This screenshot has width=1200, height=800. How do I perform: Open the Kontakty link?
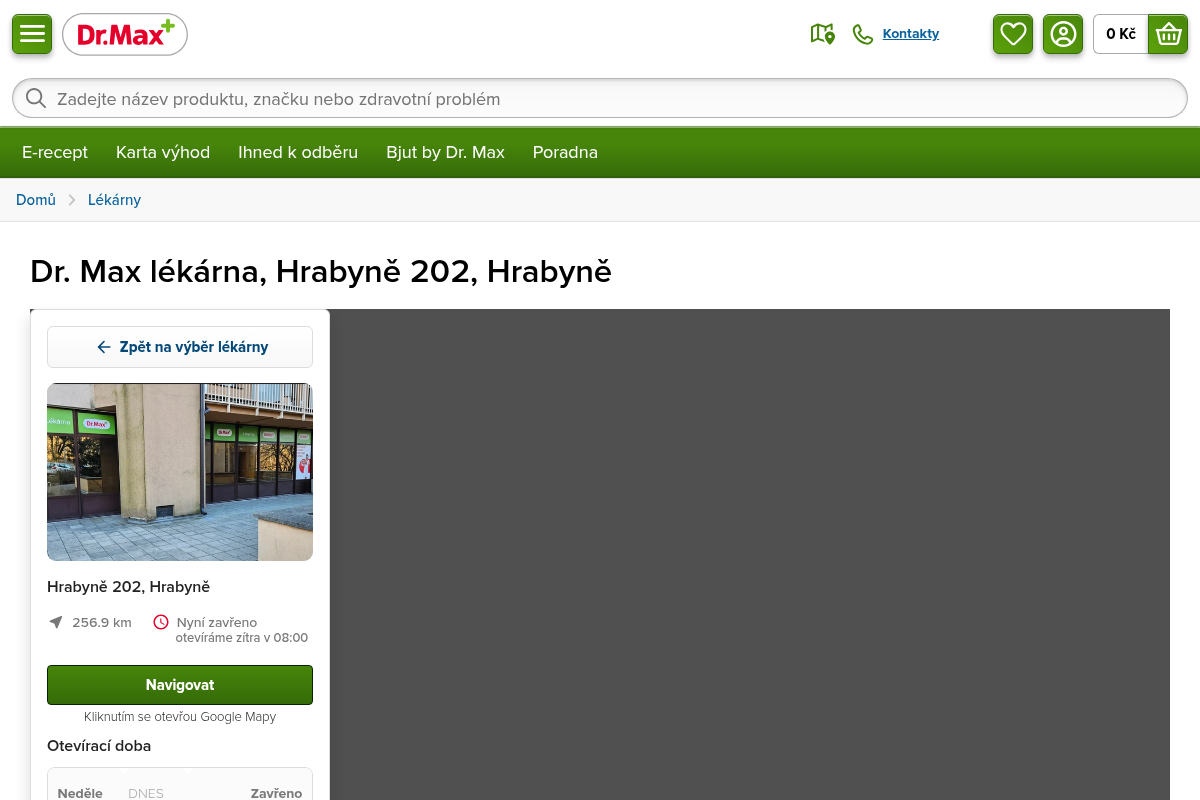coord(911,34)
